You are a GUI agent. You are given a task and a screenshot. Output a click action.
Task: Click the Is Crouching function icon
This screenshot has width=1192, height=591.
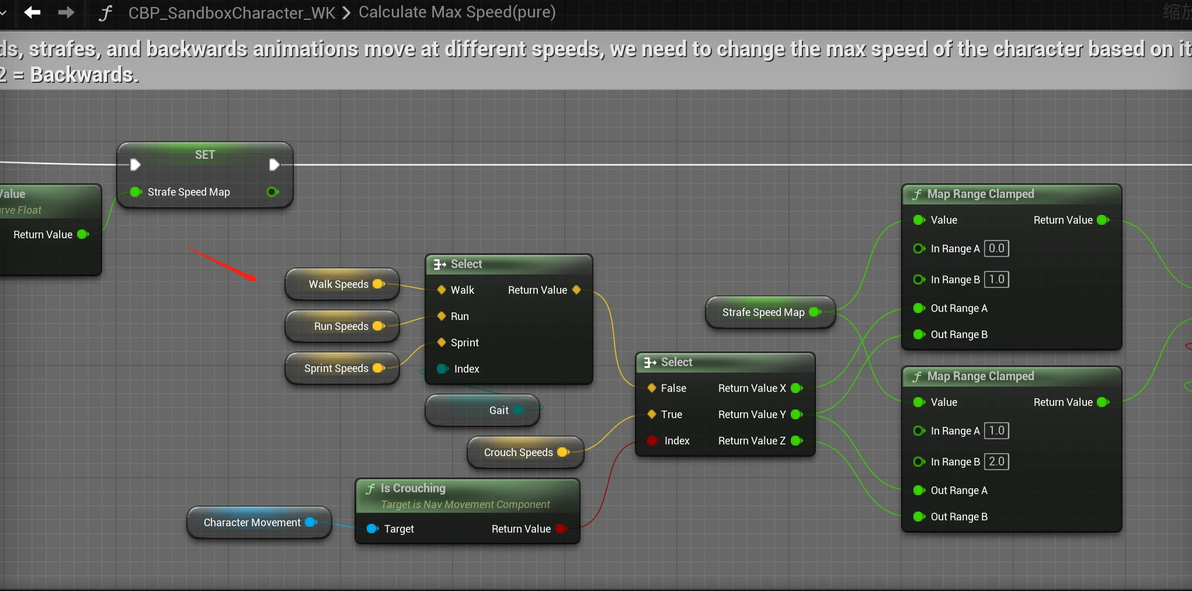pos(369,488)
